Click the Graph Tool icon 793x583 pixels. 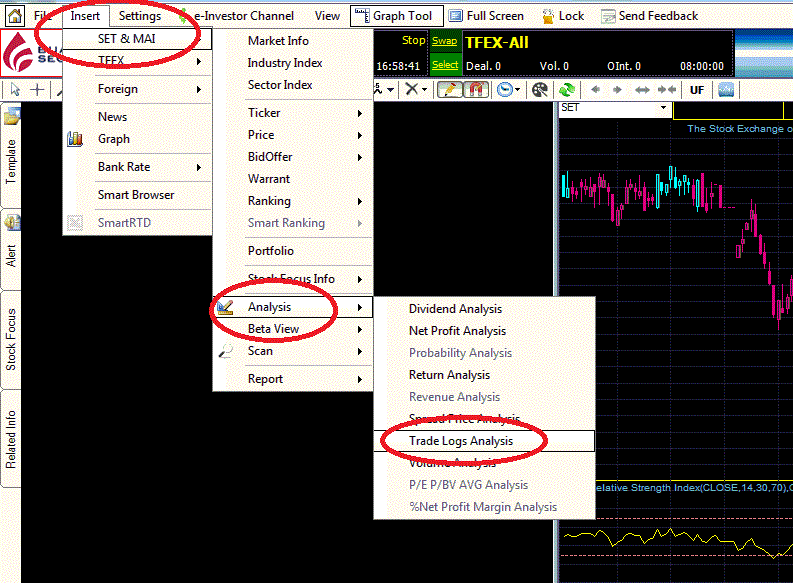point(362,16)
